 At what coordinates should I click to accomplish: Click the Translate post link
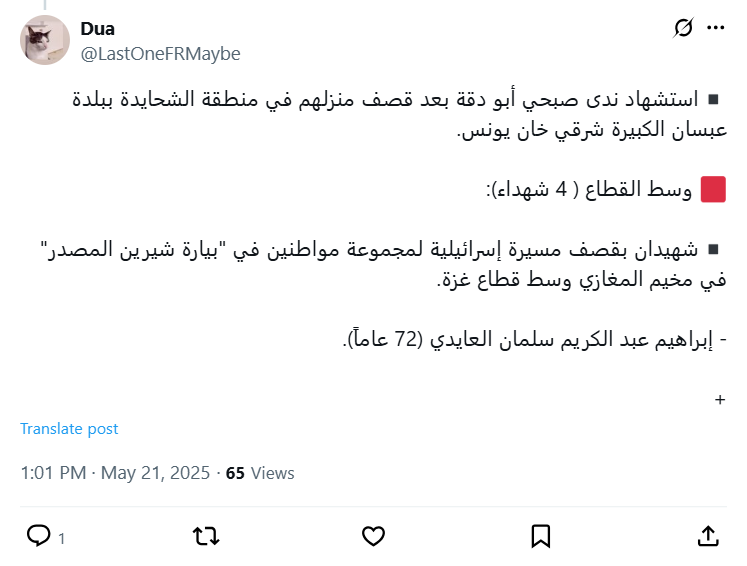(69, 428)
